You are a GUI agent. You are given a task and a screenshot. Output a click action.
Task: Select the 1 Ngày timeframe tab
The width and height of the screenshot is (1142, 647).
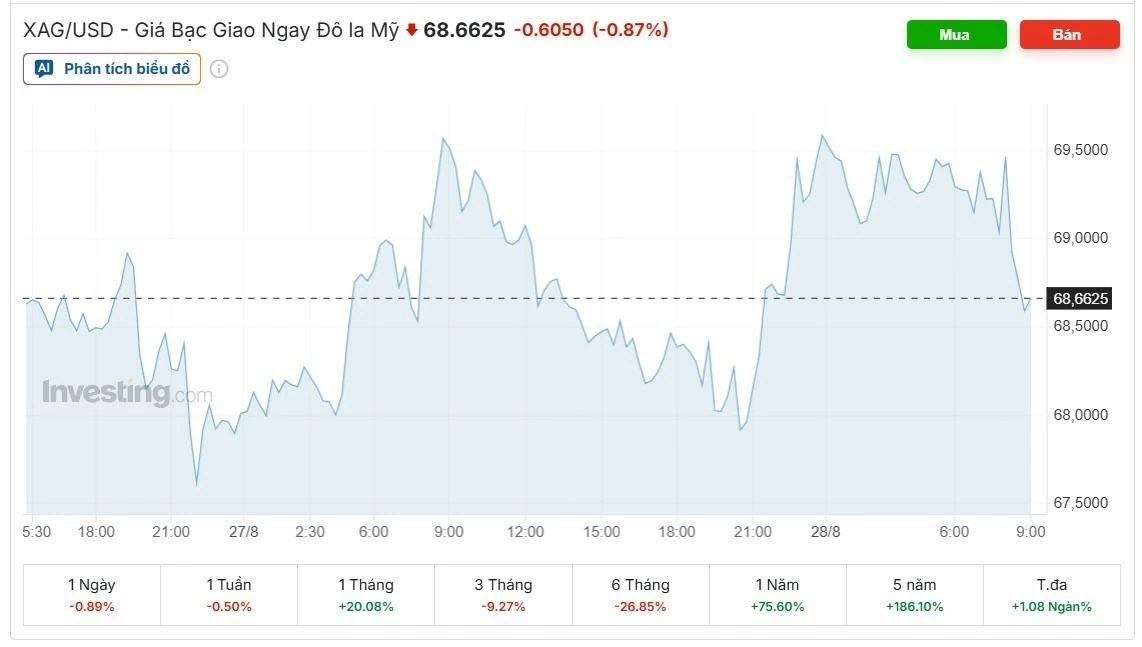[x=92, y=595]
